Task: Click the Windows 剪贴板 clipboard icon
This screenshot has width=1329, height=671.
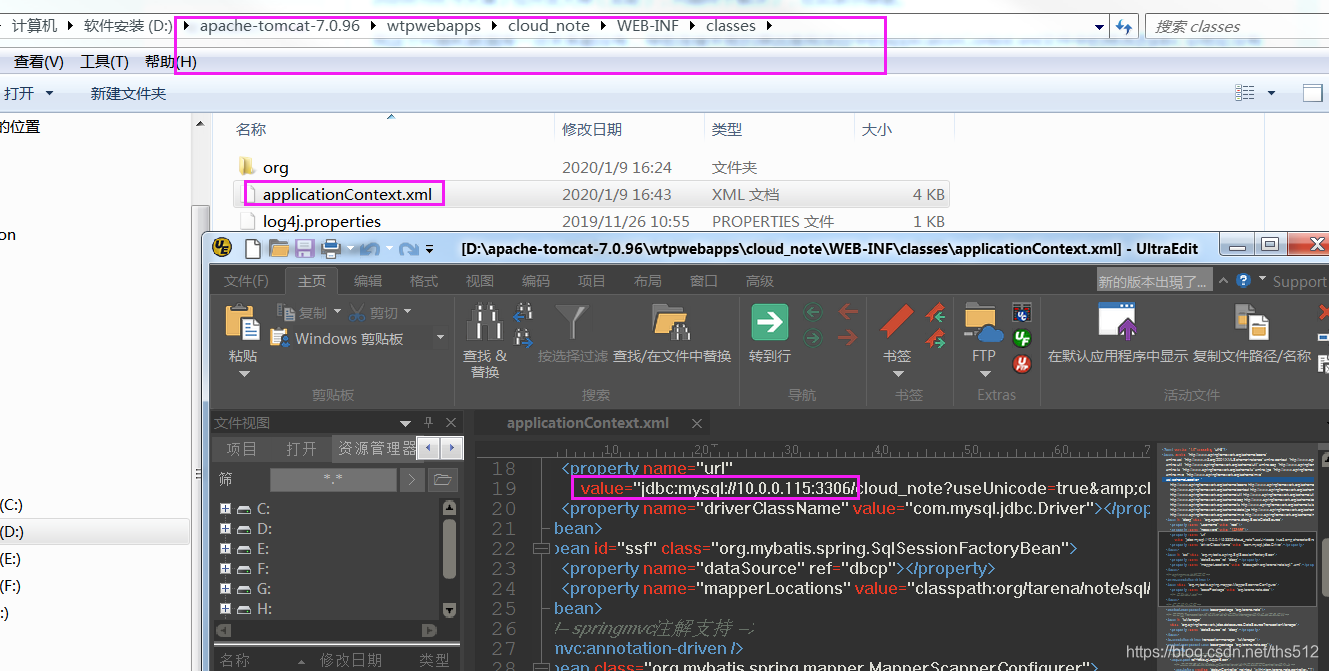Action: point(279,338)
